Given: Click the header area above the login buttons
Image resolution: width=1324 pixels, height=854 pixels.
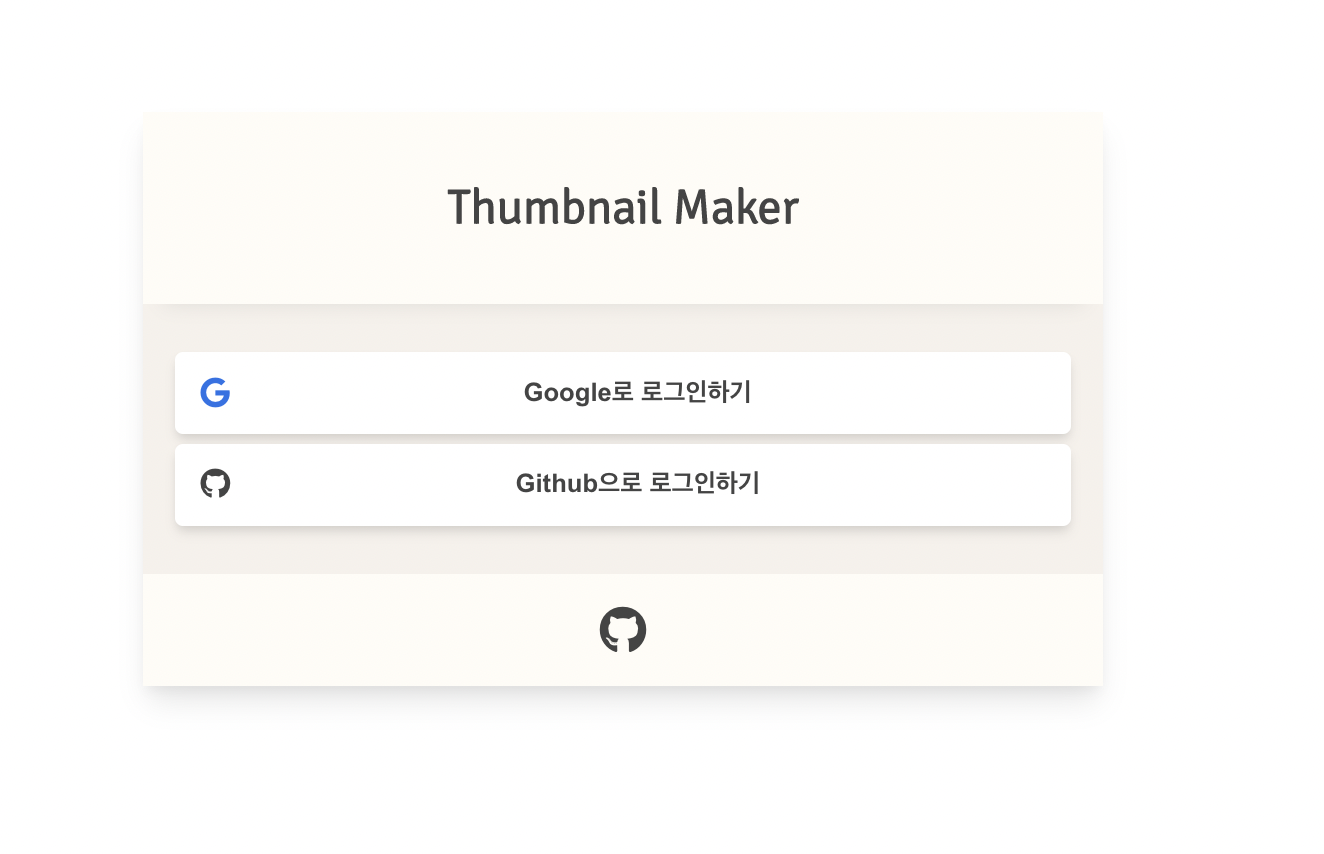Looking at the screenshot, I should tap(622, 207).
